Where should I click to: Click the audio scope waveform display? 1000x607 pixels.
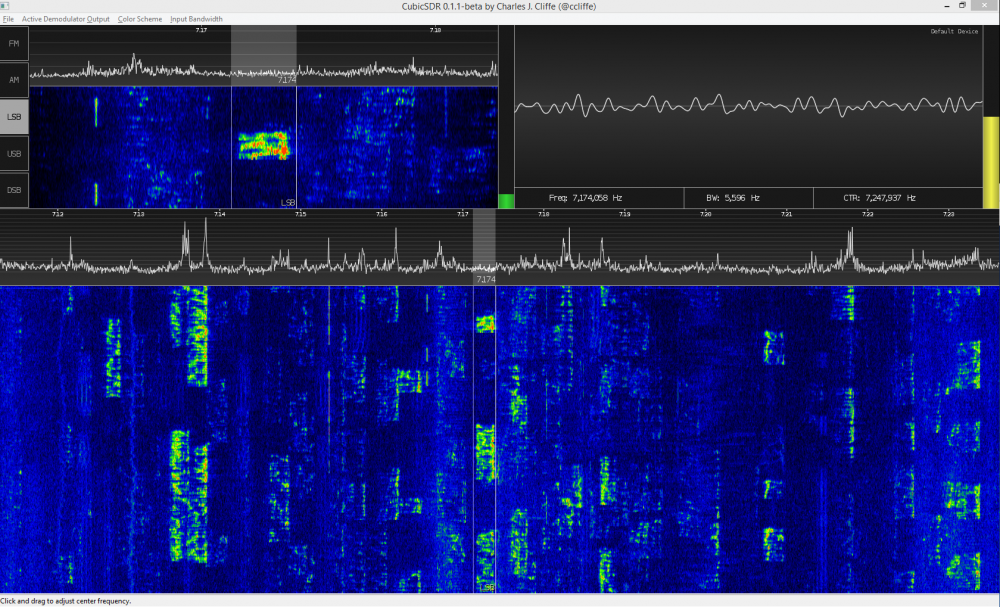click(x=749, y=106)
